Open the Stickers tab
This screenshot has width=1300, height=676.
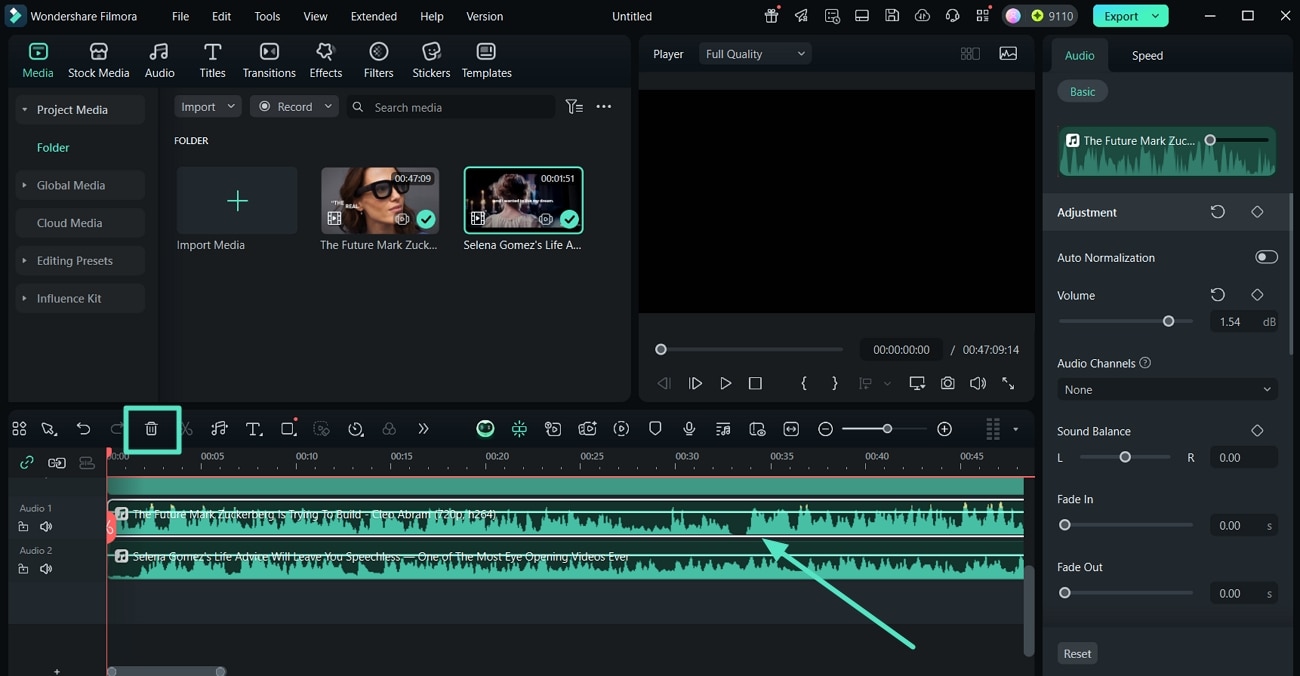[x=431, y=60]
